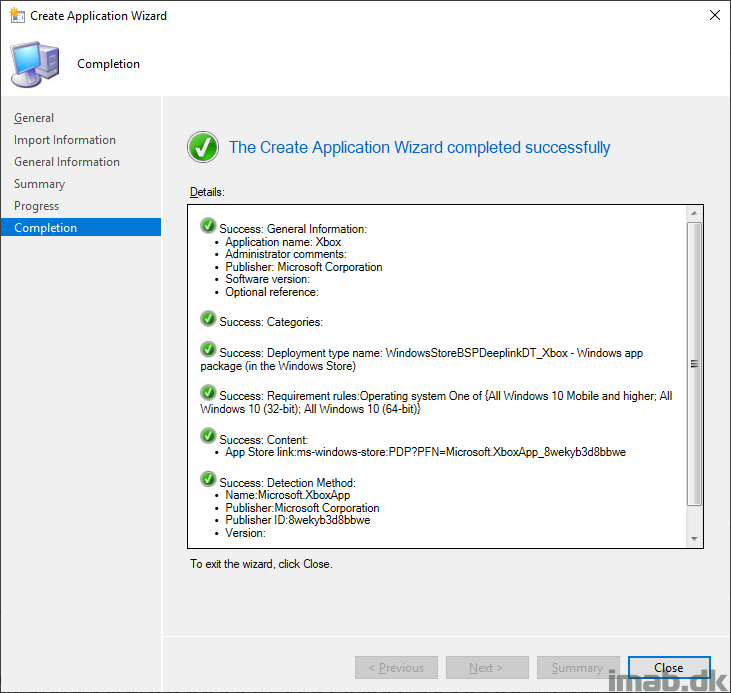Click the computer icon in wizard header
Screen dimensions: 731x693
pos(35,64)
